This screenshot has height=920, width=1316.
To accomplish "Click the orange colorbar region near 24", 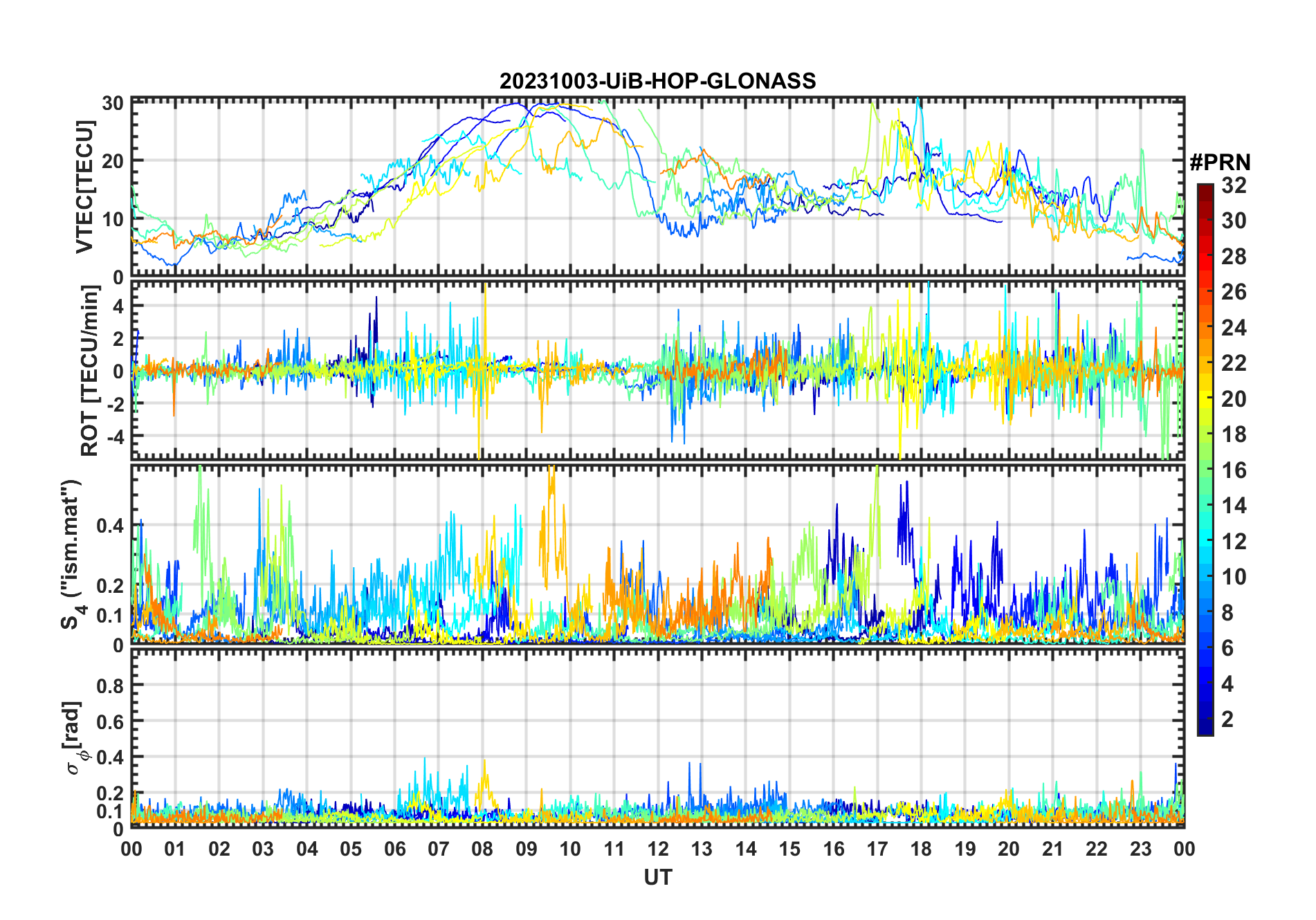I will click(x=1205, y=328).
